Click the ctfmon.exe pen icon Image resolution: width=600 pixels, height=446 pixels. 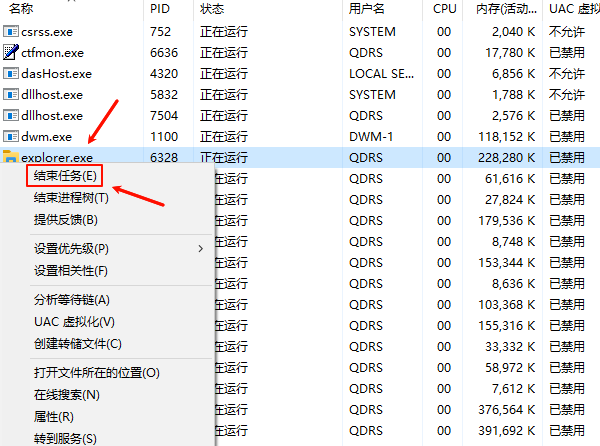pos(12,52)
